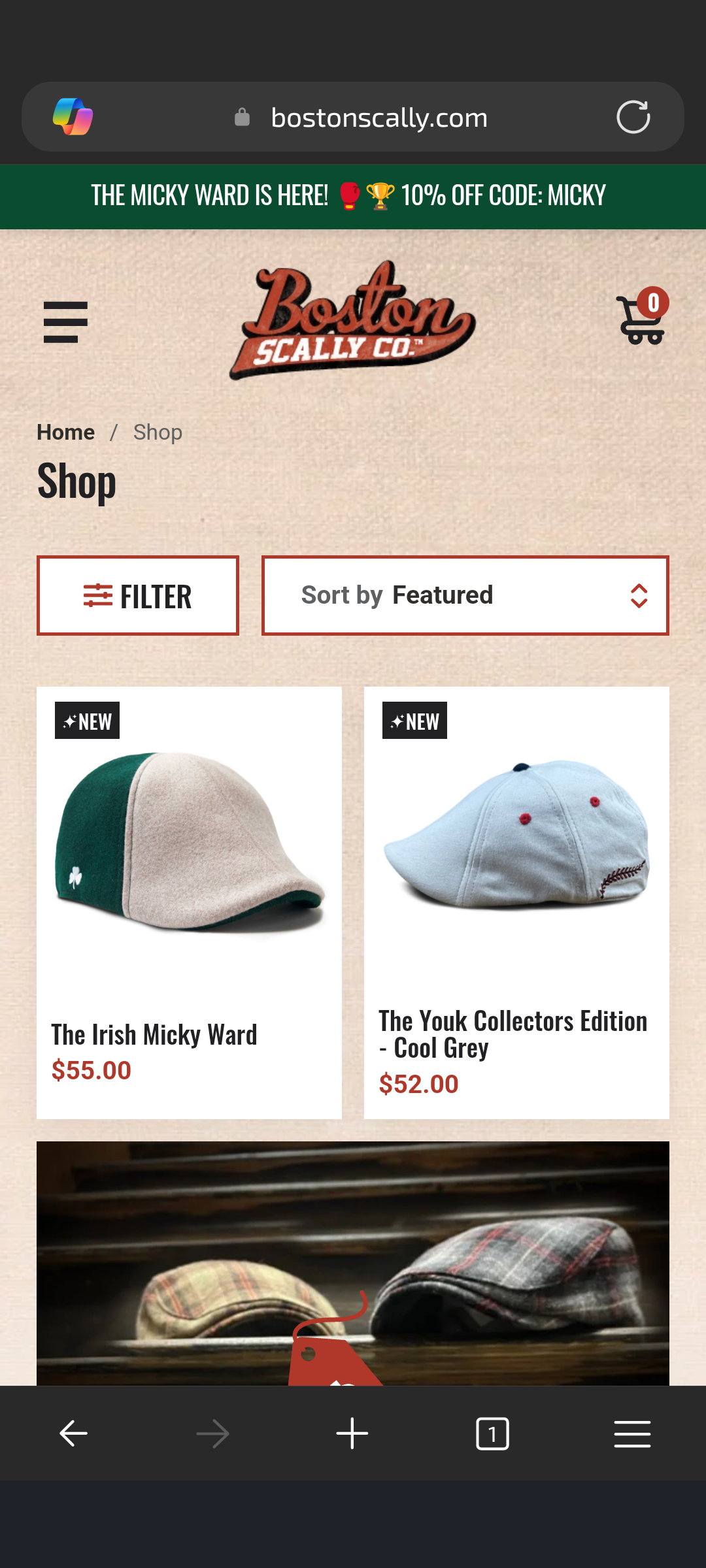Image resolution: width=706 pixels, height=1568 pixels.
Task: Open the Sort by Featured dropdown
Action: pos(465,595)
